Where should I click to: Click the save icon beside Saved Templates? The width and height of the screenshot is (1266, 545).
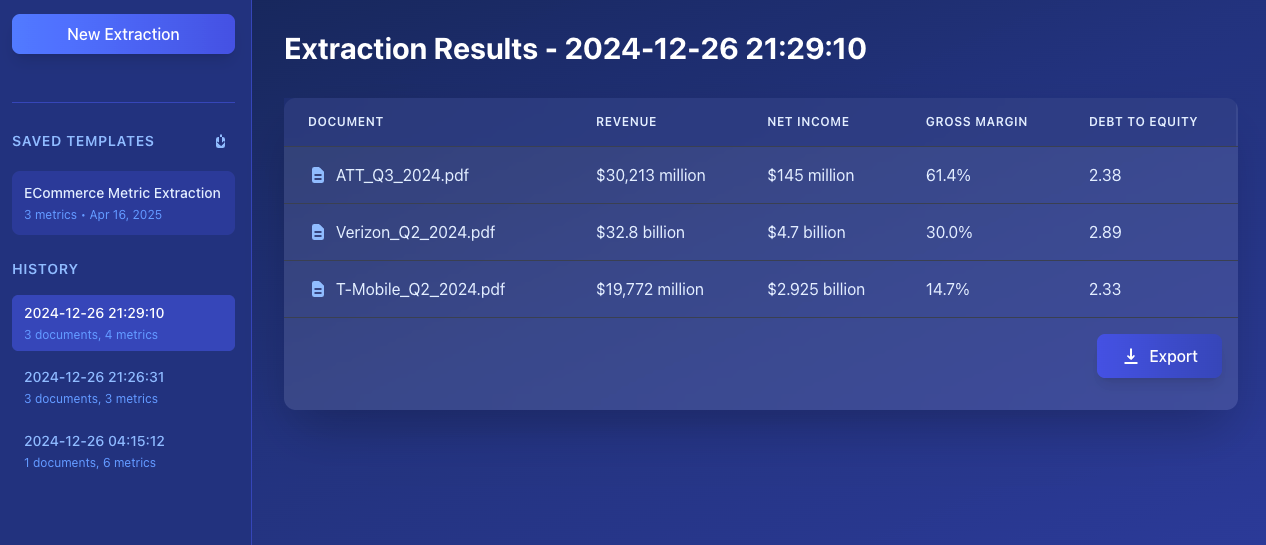220,142
